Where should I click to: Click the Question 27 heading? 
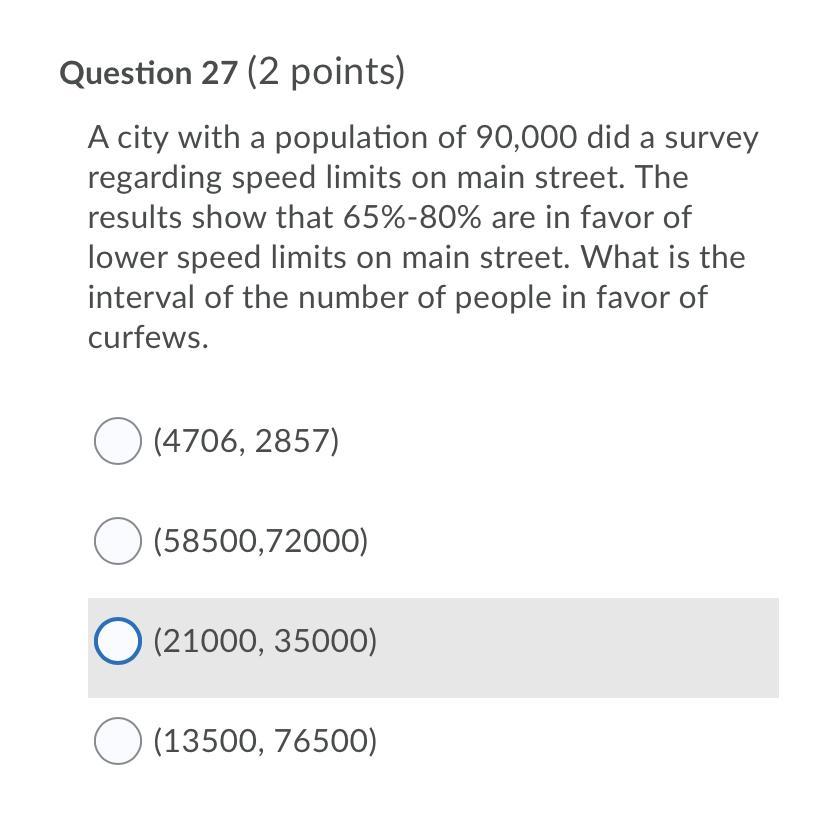[147, 70]
